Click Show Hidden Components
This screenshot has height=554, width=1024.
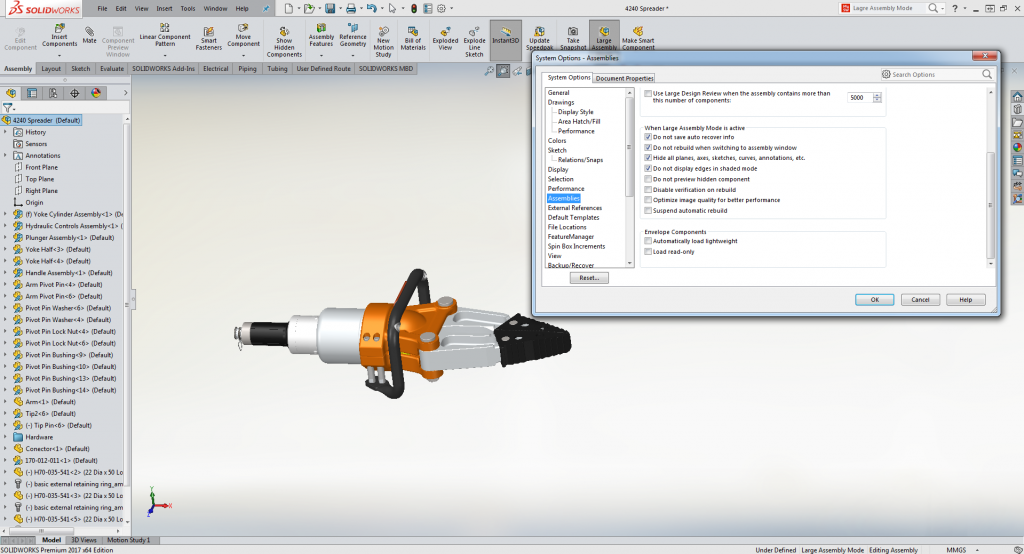[284, 41]
